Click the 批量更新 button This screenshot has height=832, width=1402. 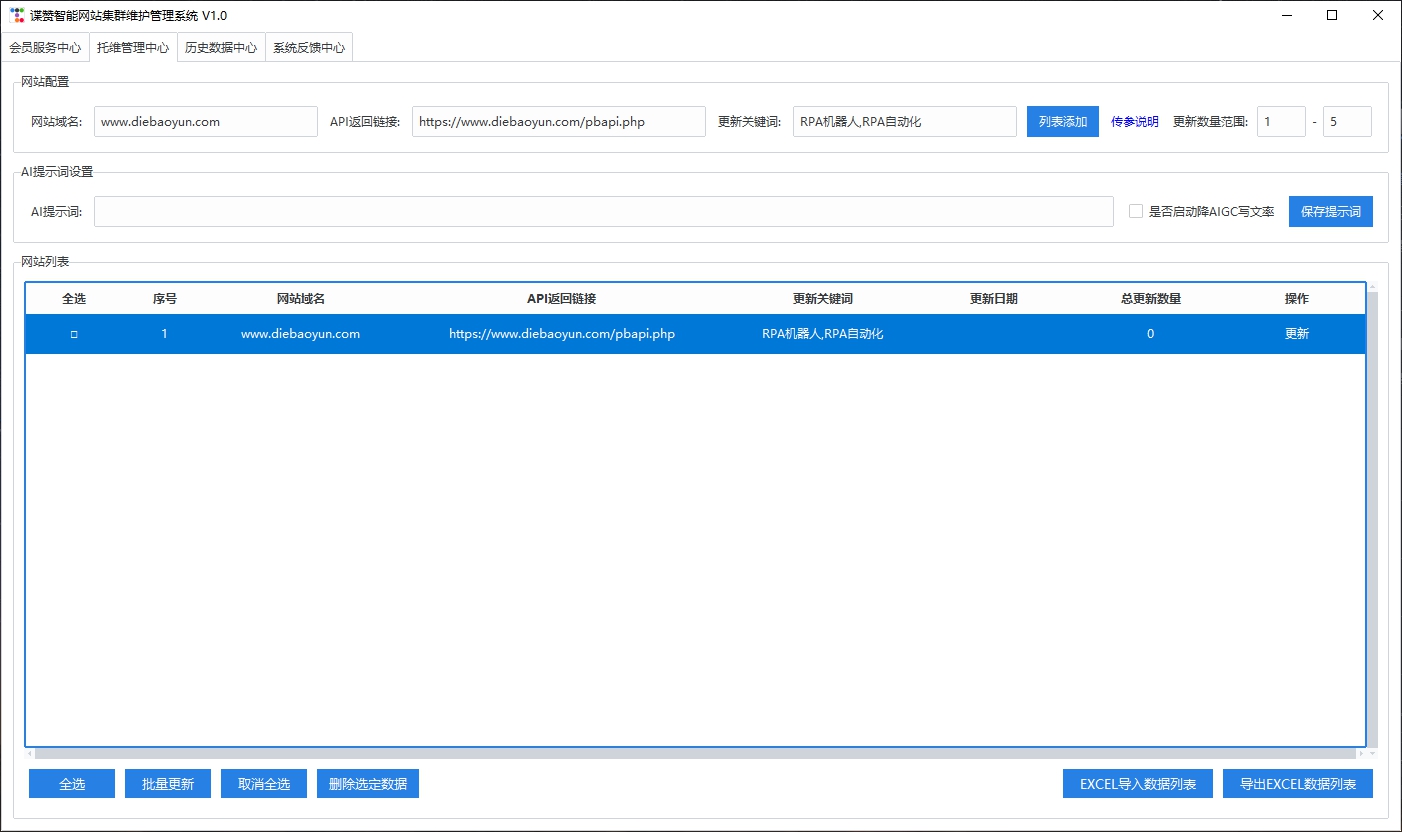(x=168, y=784)
